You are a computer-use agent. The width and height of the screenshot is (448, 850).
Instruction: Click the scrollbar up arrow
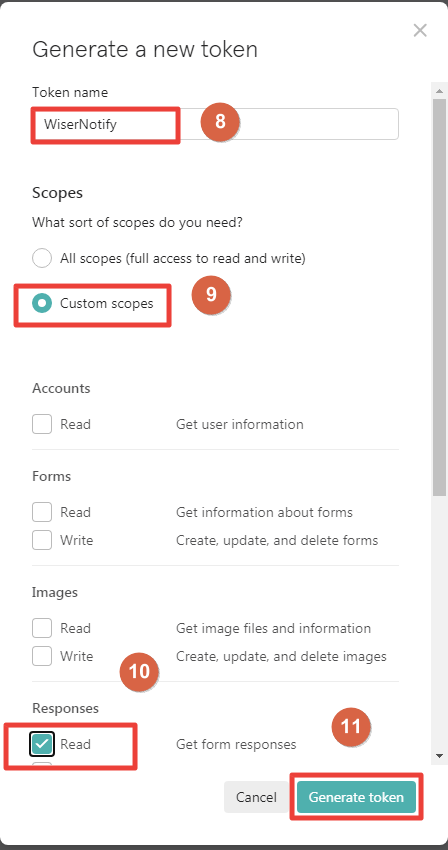[439, 91]
